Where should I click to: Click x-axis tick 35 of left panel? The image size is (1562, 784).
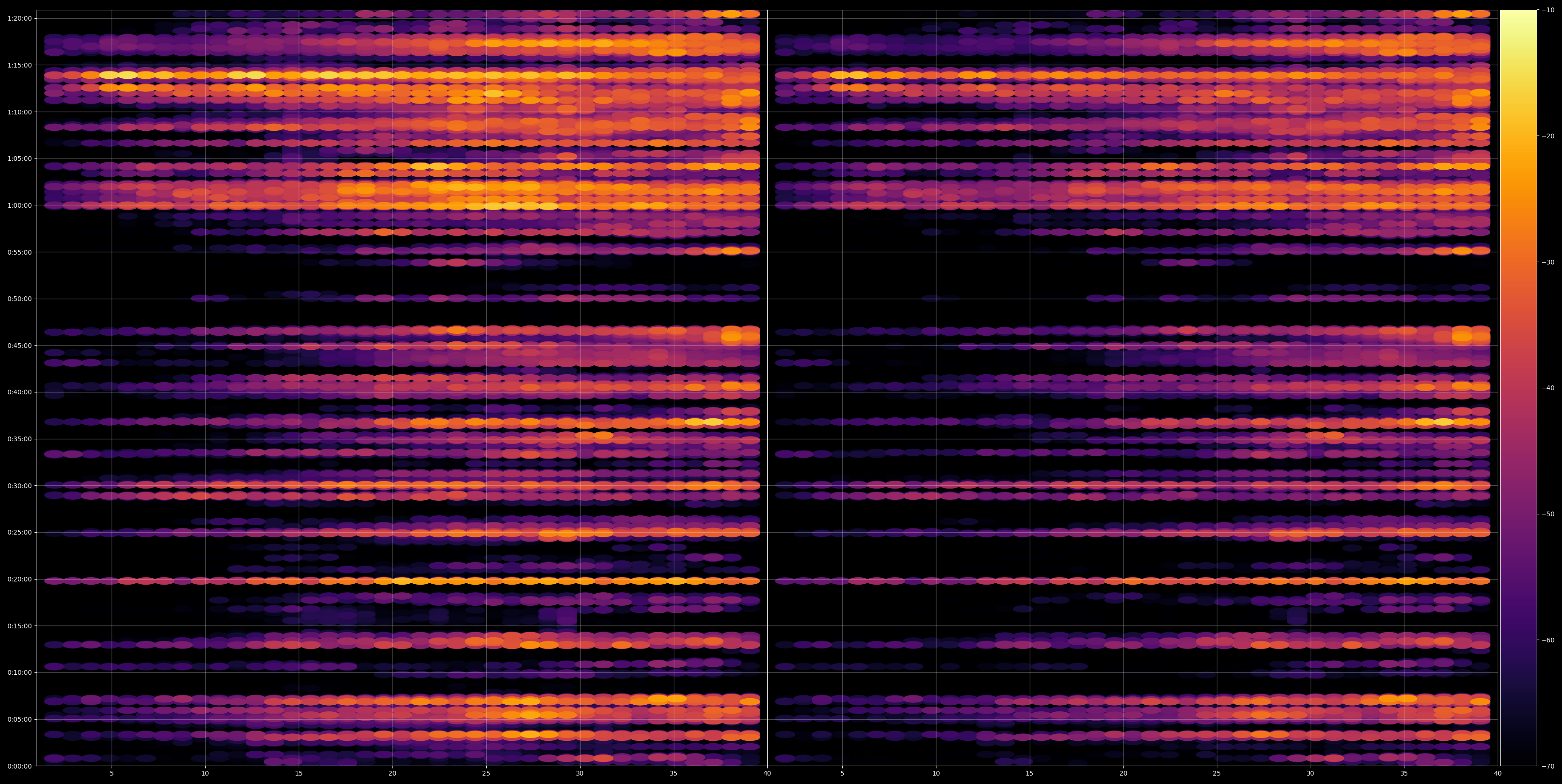(x=674, y=773)
